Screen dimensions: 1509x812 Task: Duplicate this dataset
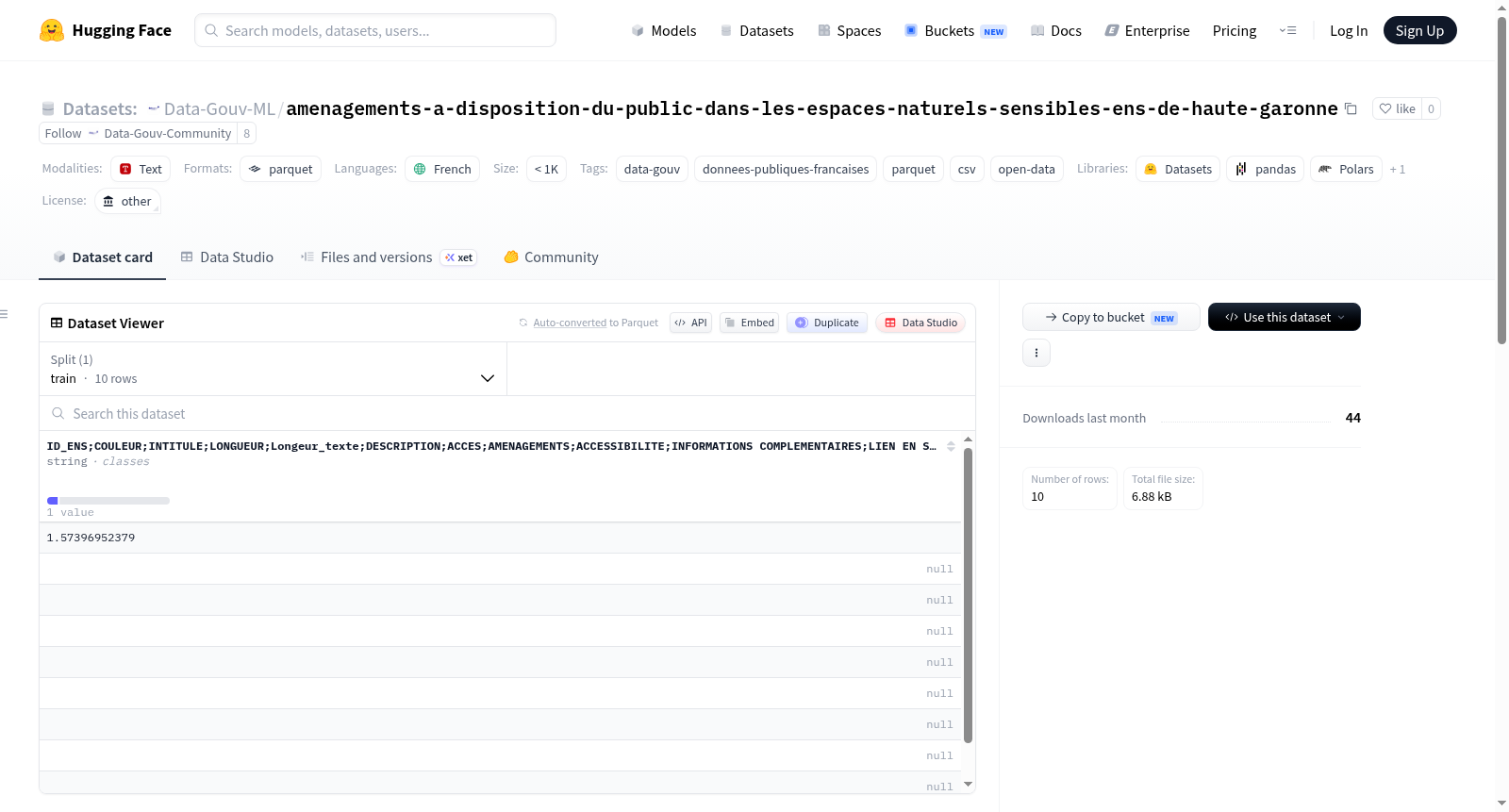point(827,323)
